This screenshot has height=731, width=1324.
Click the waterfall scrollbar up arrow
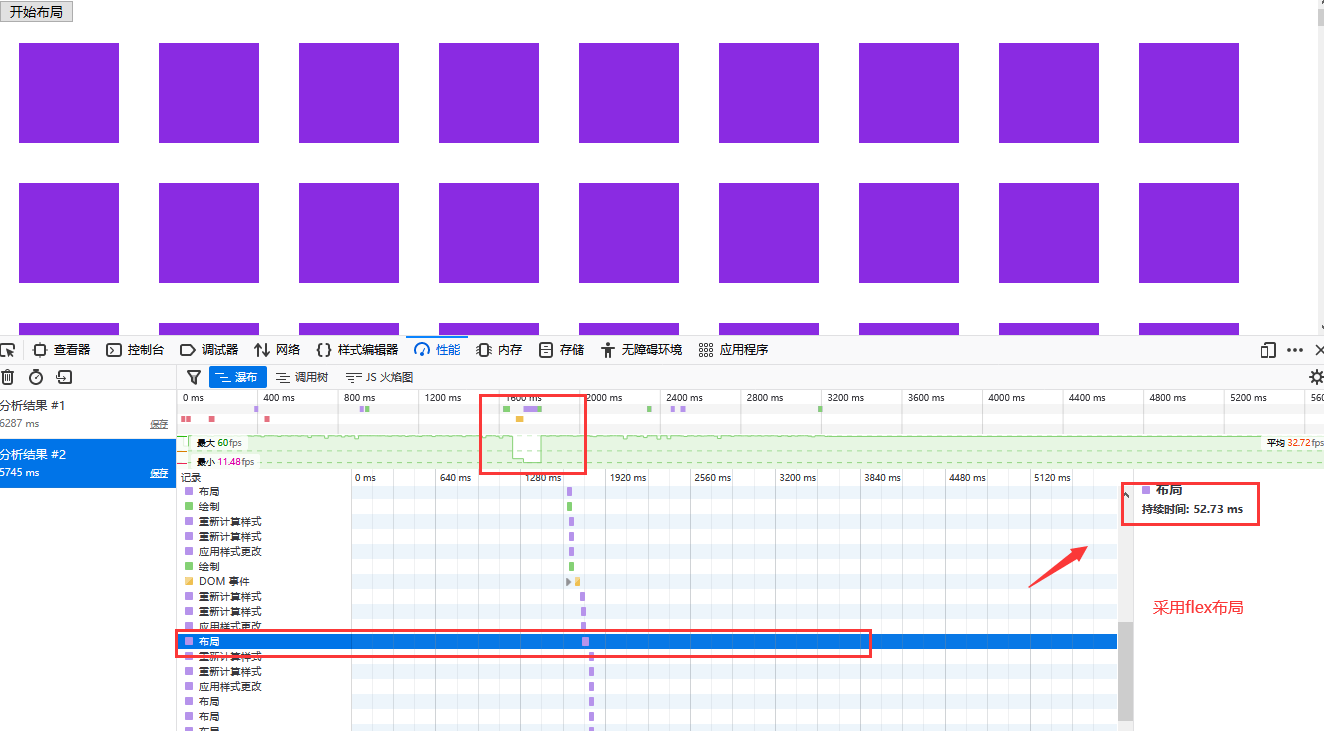(x=1125, y=493)
